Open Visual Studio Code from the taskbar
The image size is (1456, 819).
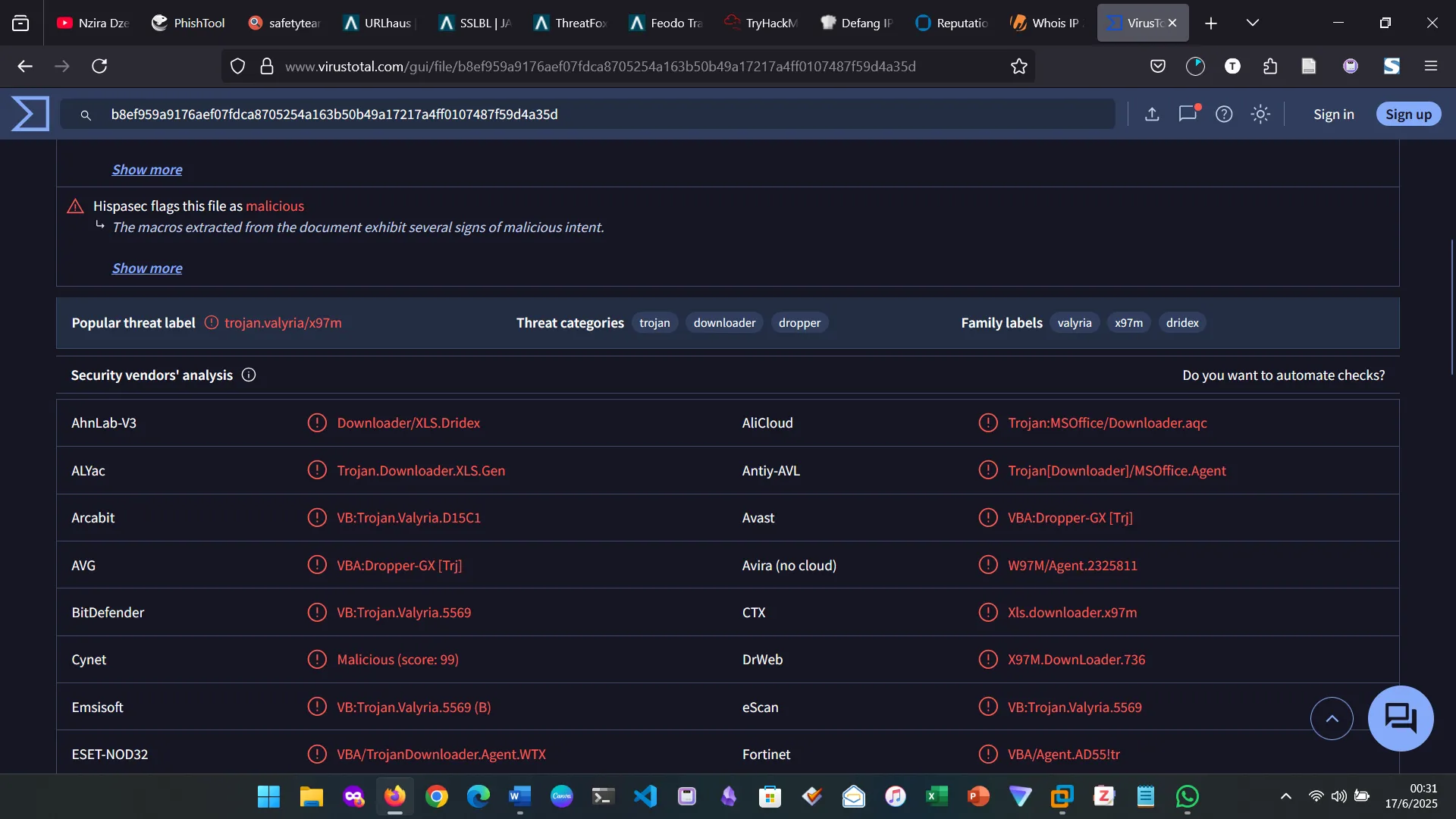click(645, 796)
